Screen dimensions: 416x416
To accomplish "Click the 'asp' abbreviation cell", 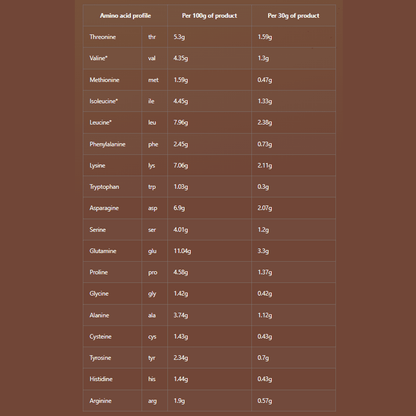I will [x=154, y=208].
